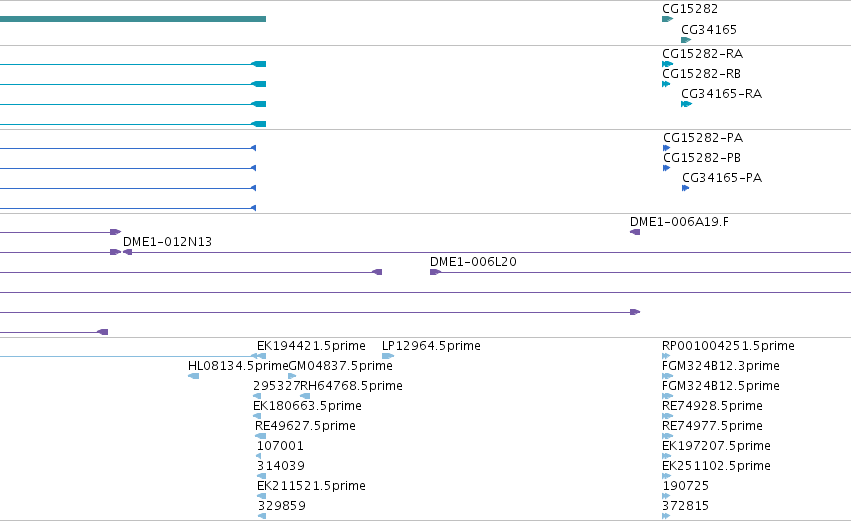Click the RE49627.5prime label
This screenshot has width=851, height=521.
coord(305,426)
